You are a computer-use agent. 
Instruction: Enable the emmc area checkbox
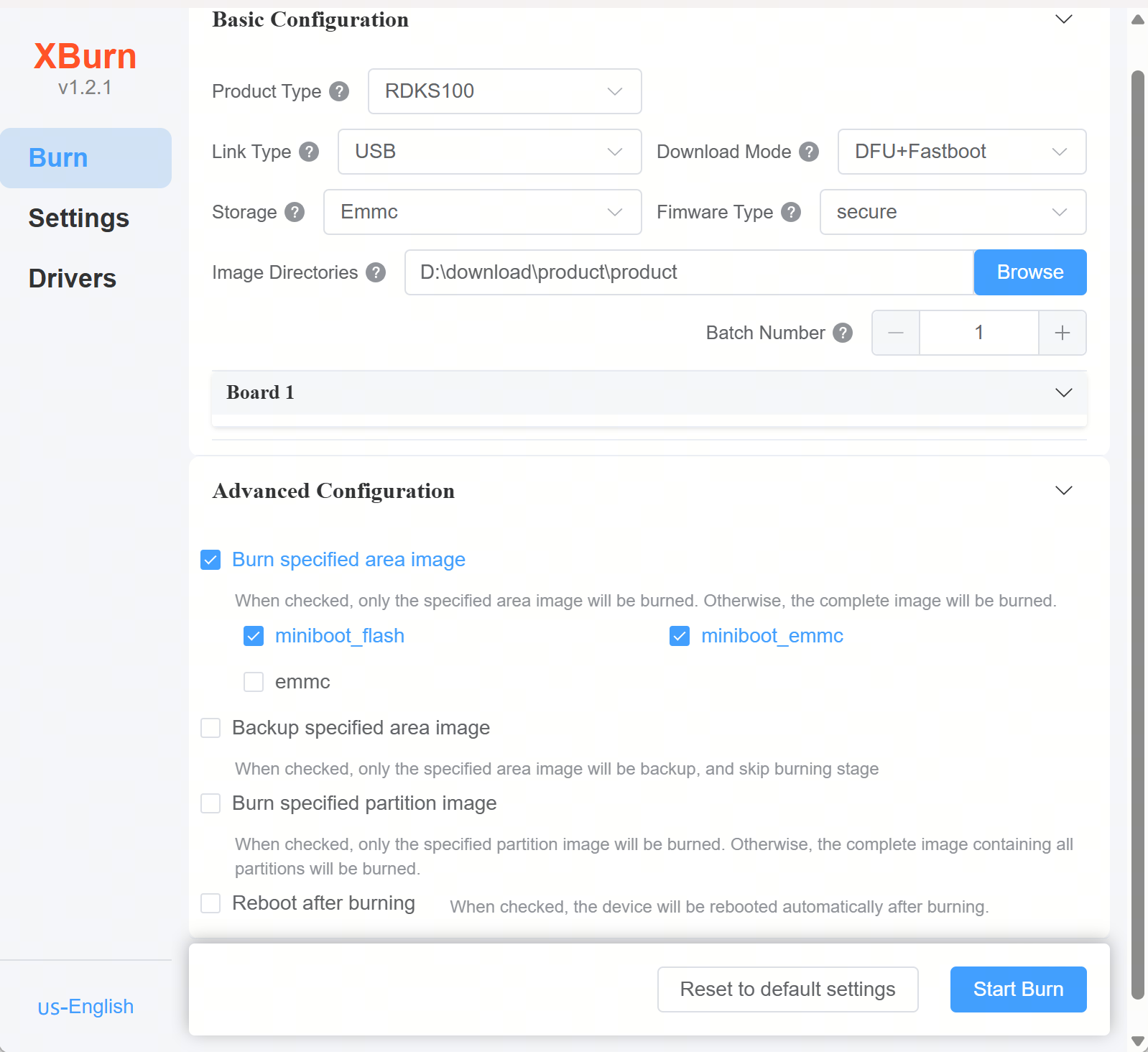pos(254,682)
